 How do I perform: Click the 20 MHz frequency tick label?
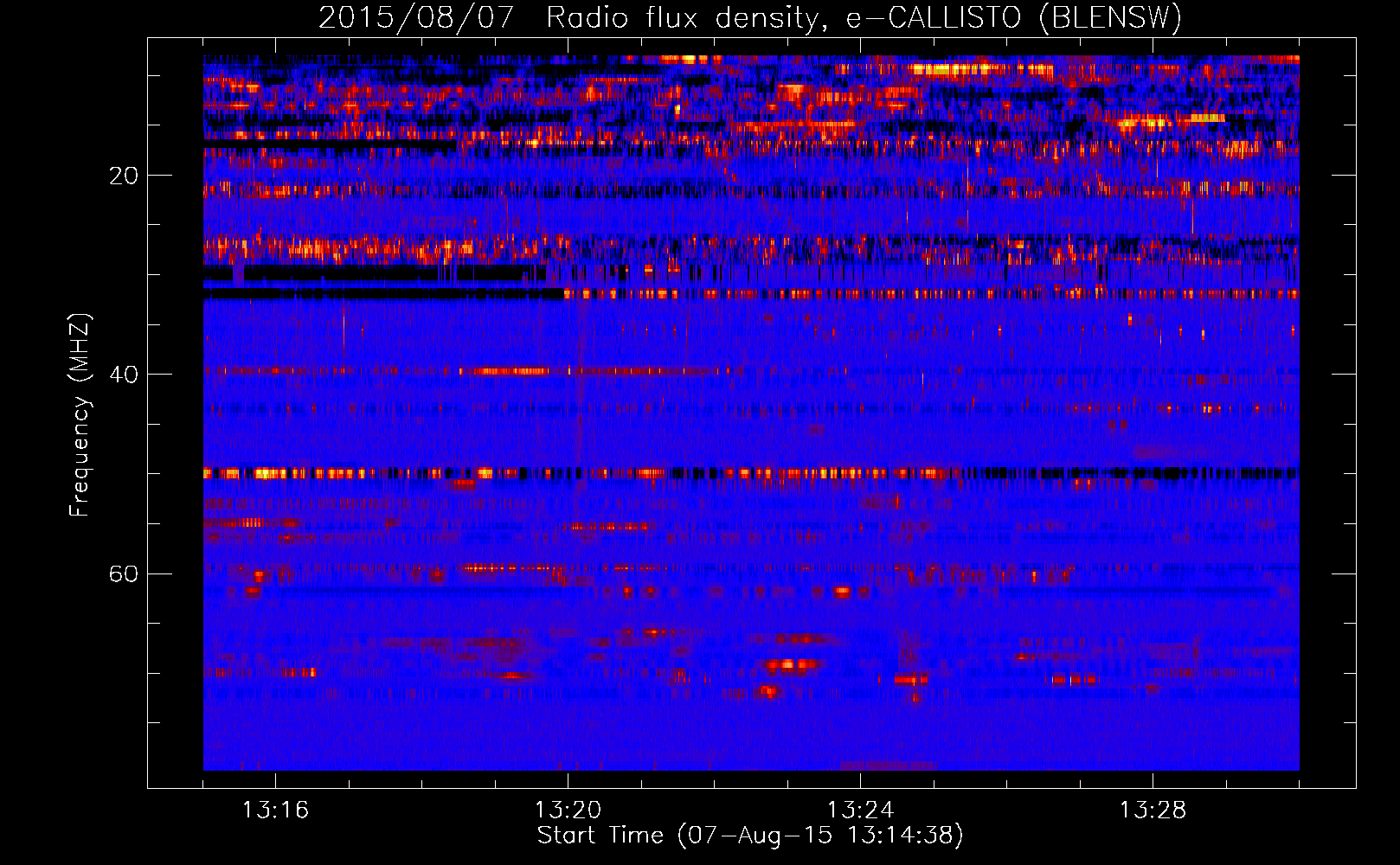(x=124, y=176)
